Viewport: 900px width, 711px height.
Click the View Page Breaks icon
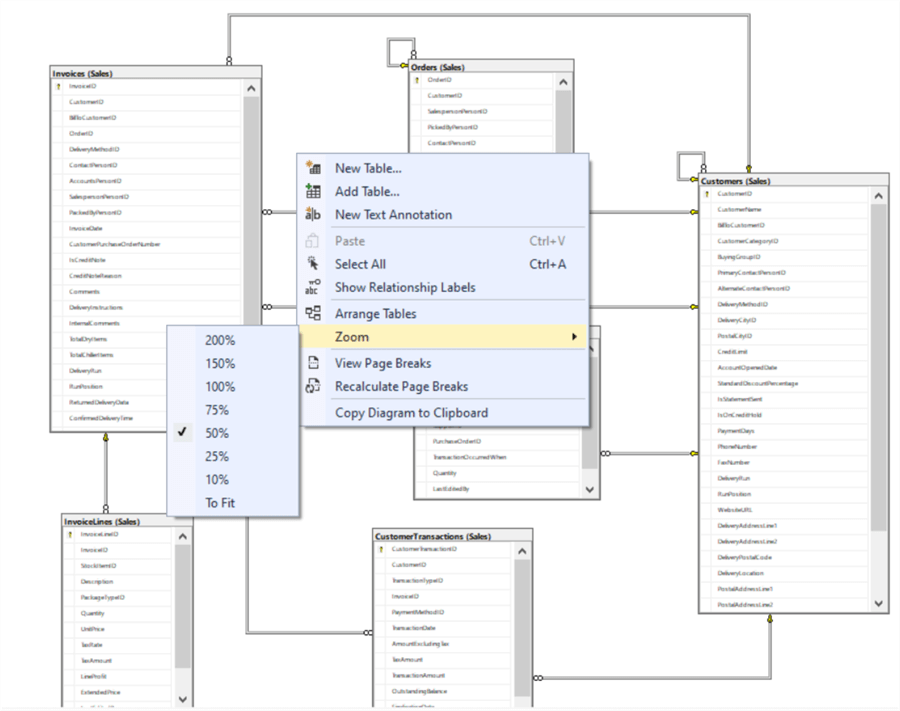[x=313, y=362]
